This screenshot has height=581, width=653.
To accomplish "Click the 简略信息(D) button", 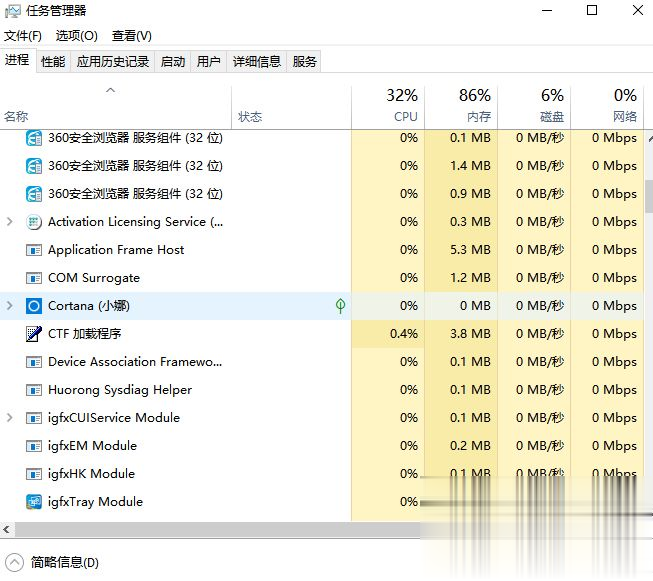I will [x=52, y=563].
